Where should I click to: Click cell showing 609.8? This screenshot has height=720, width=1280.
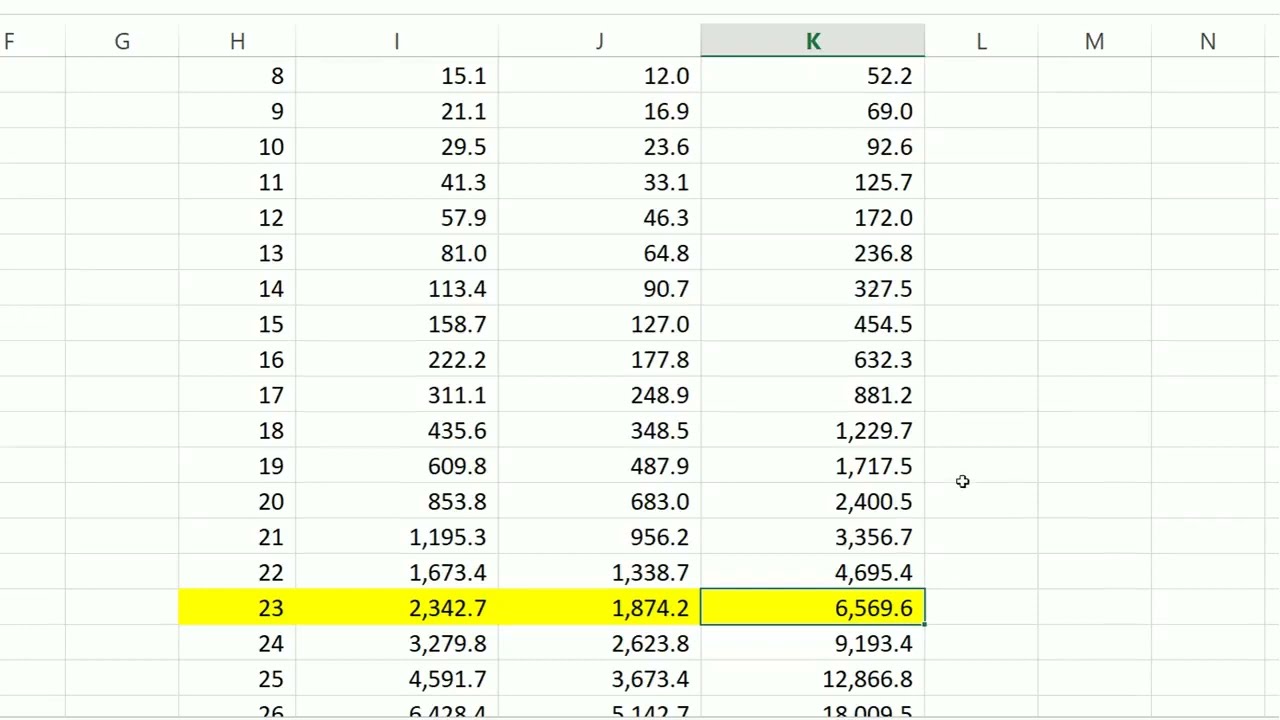[x=397, y=466]
